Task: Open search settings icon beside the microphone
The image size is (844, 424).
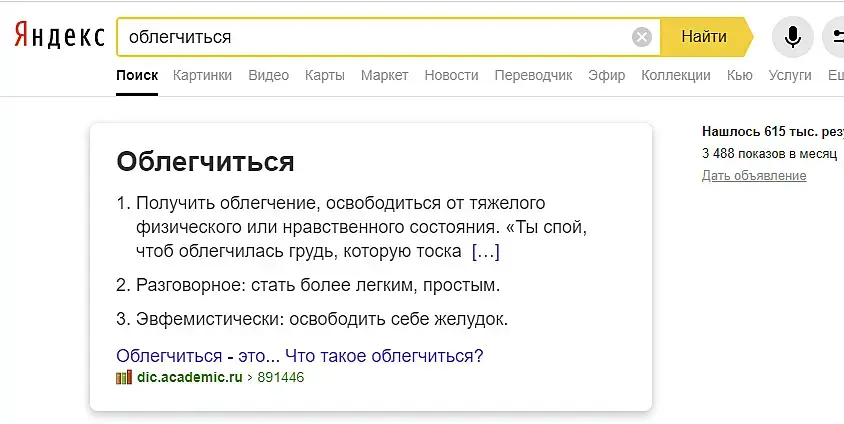Action: pyautogui.click(x=833, y=38)
